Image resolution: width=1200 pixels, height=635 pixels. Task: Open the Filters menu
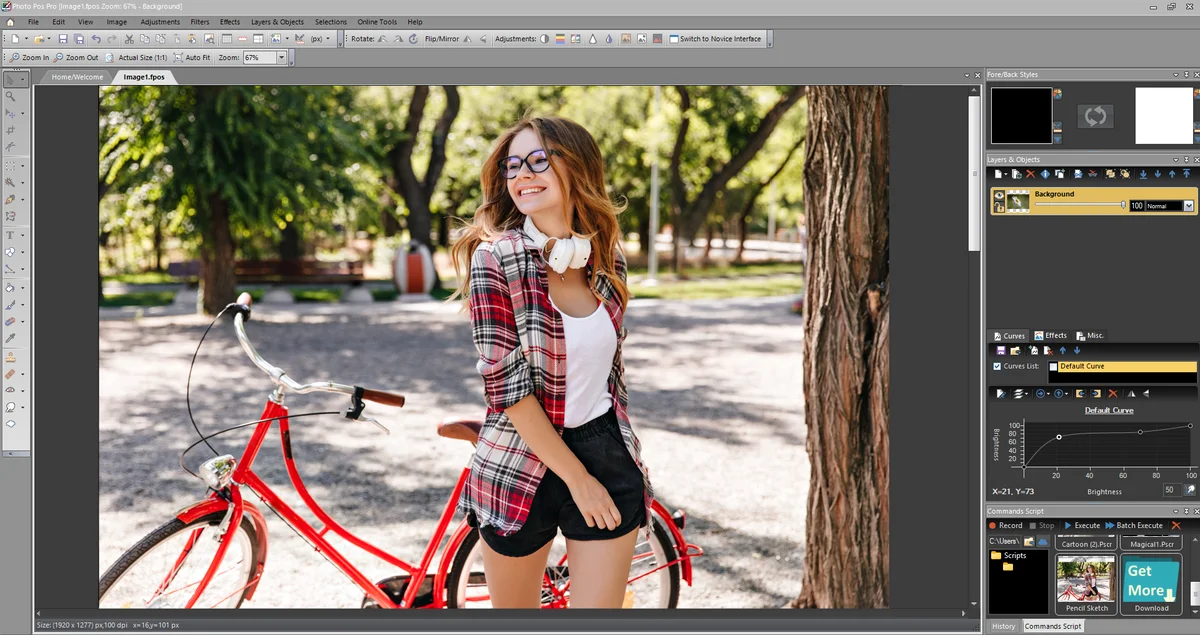click(x=200, y=21)
